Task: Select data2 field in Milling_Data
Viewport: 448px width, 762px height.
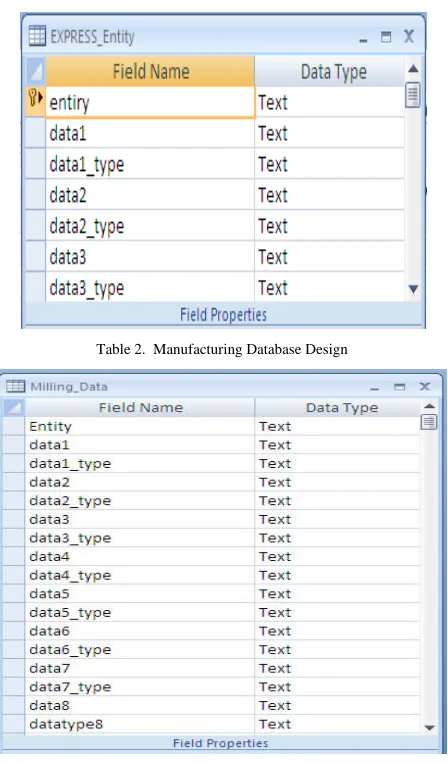Action: (139, 482)
